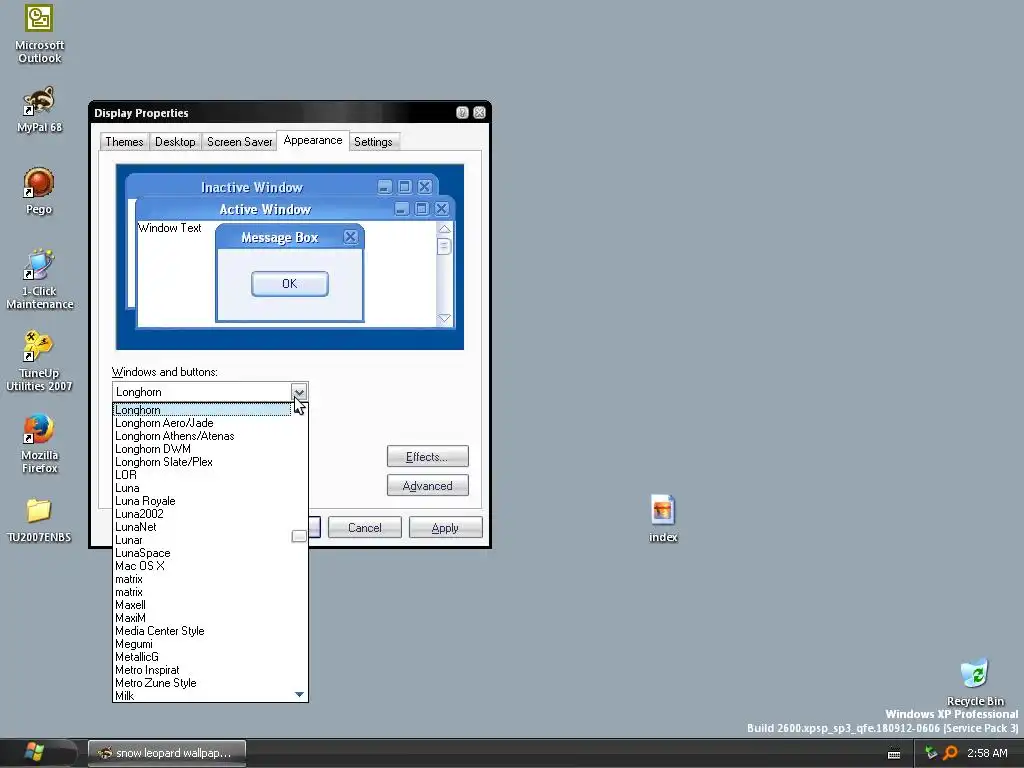This screenshot has width=1024, height=768.
Task: Choose Luna Royale style
Action: coord(202,501)
